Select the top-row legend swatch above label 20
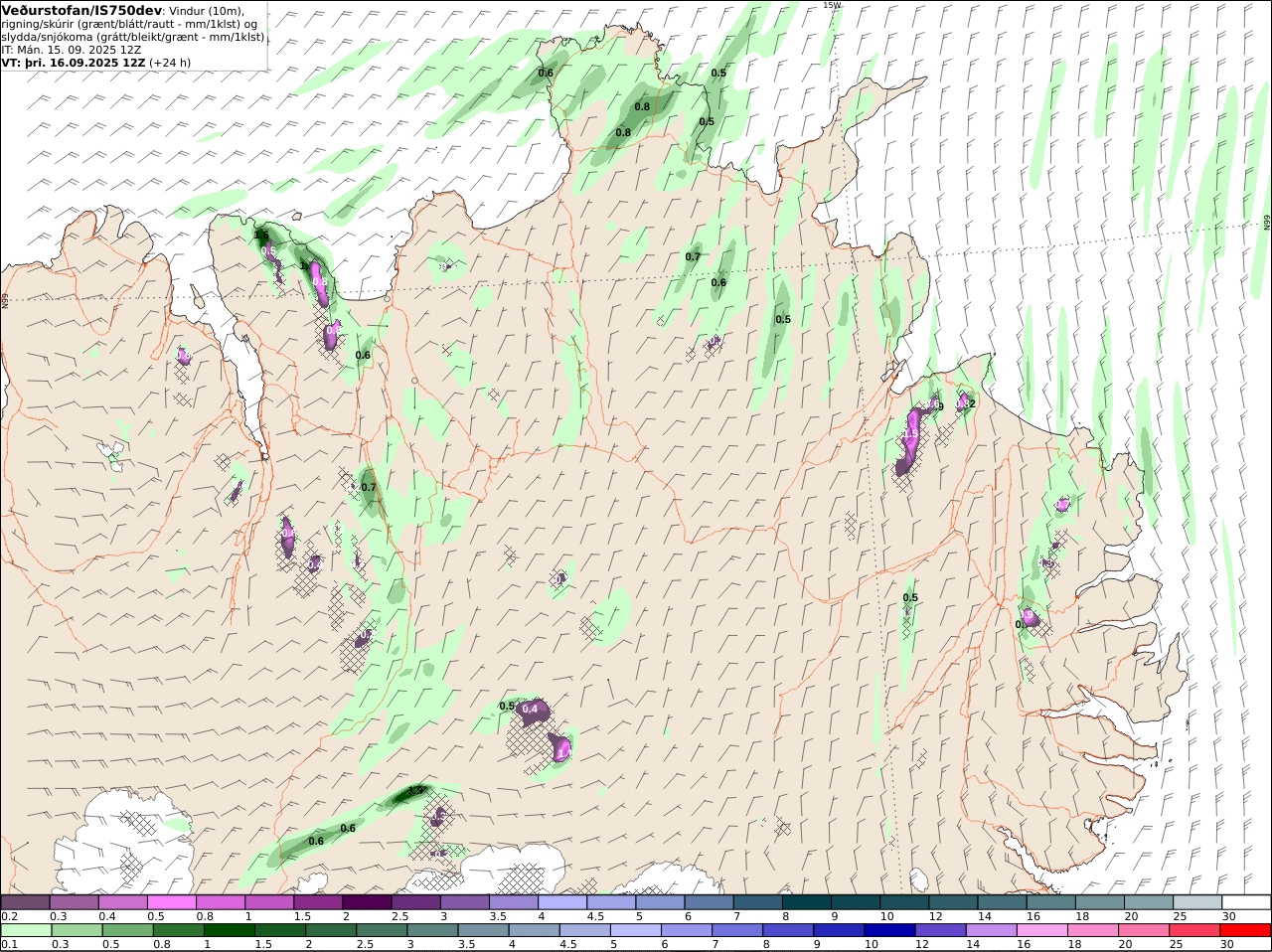 click(x=1149, y=901)
